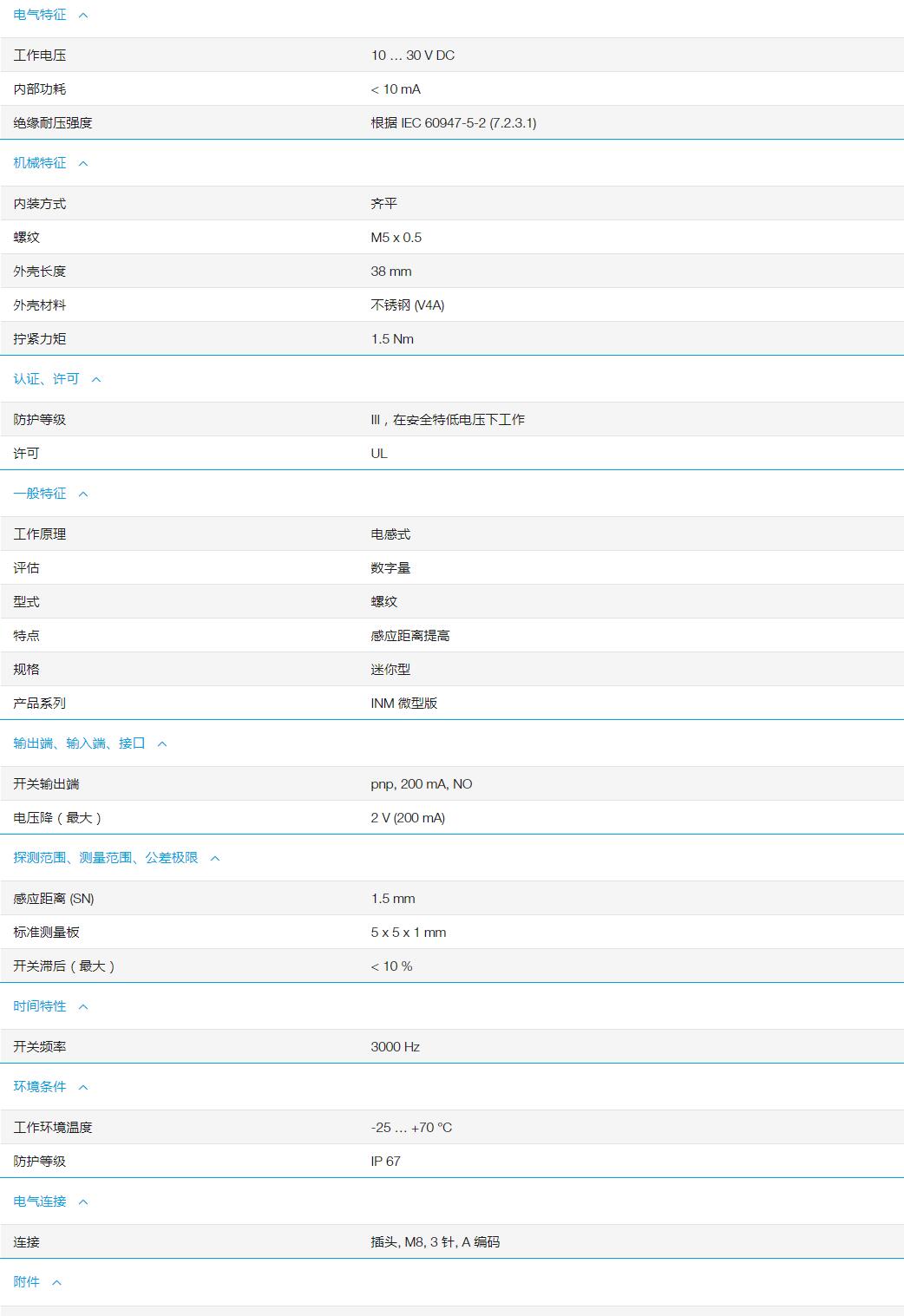
Task: Open the 附件 section title link
Action: pos(26,1280)
